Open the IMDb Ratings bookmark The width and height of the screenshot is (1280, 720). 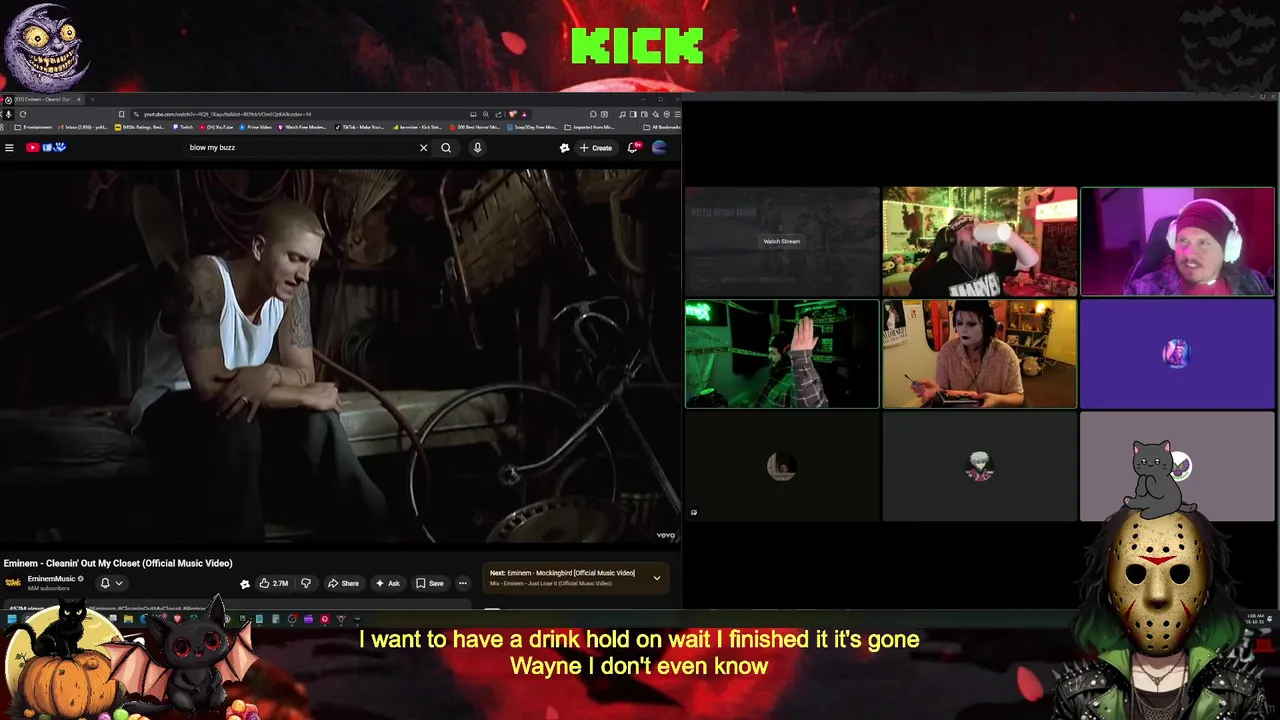[x=141, y=127]
